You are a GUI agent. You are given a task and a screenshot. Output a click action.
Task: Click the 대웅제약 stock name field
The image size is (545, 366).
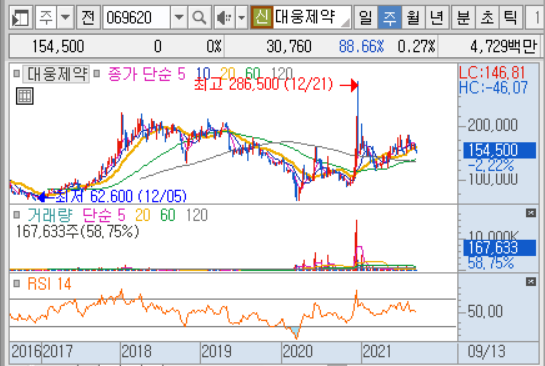click(312, 17)
